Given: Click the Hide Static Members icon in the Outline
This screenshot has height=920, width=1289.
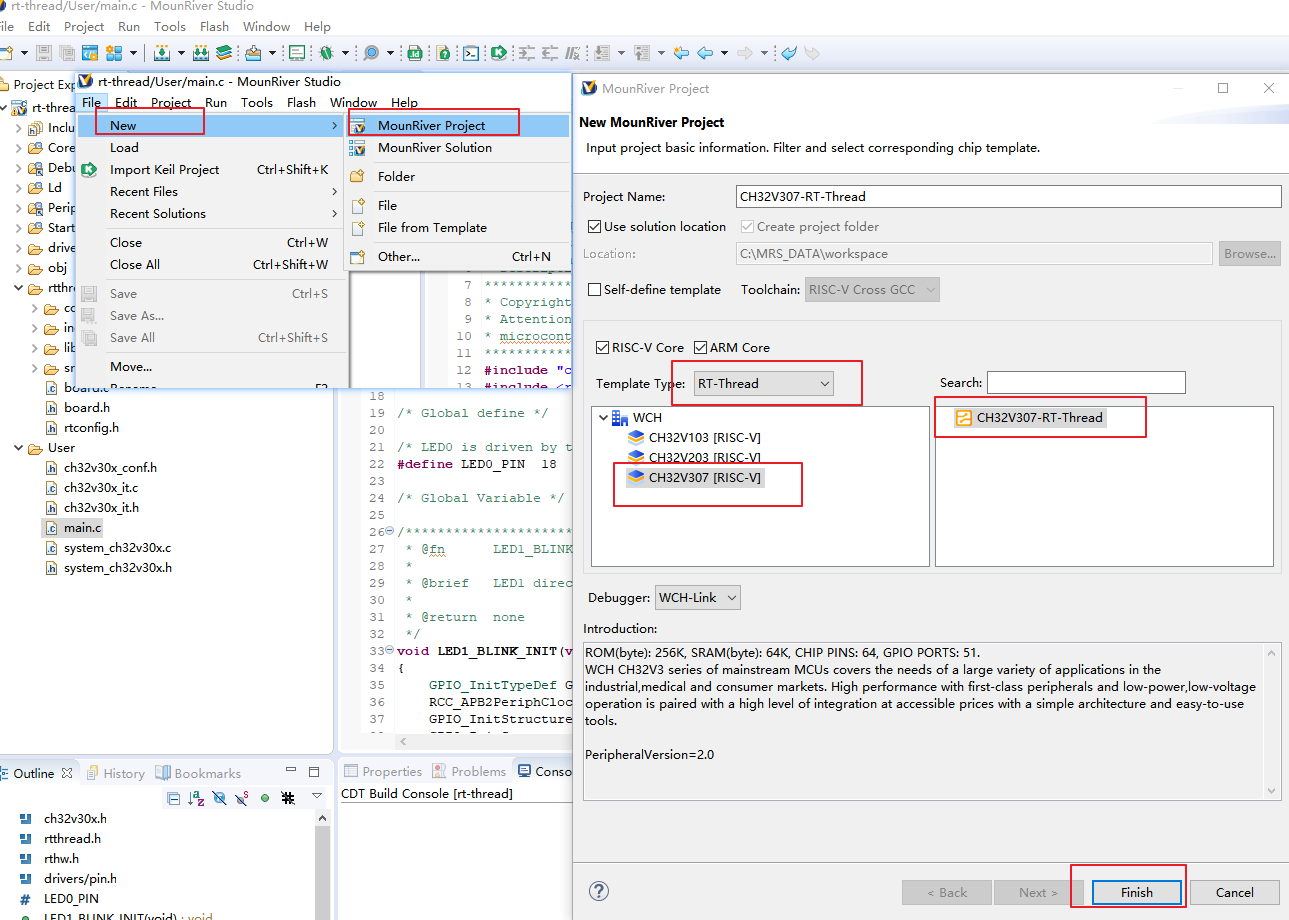Looking at the screenshot, I should point(242,798).
